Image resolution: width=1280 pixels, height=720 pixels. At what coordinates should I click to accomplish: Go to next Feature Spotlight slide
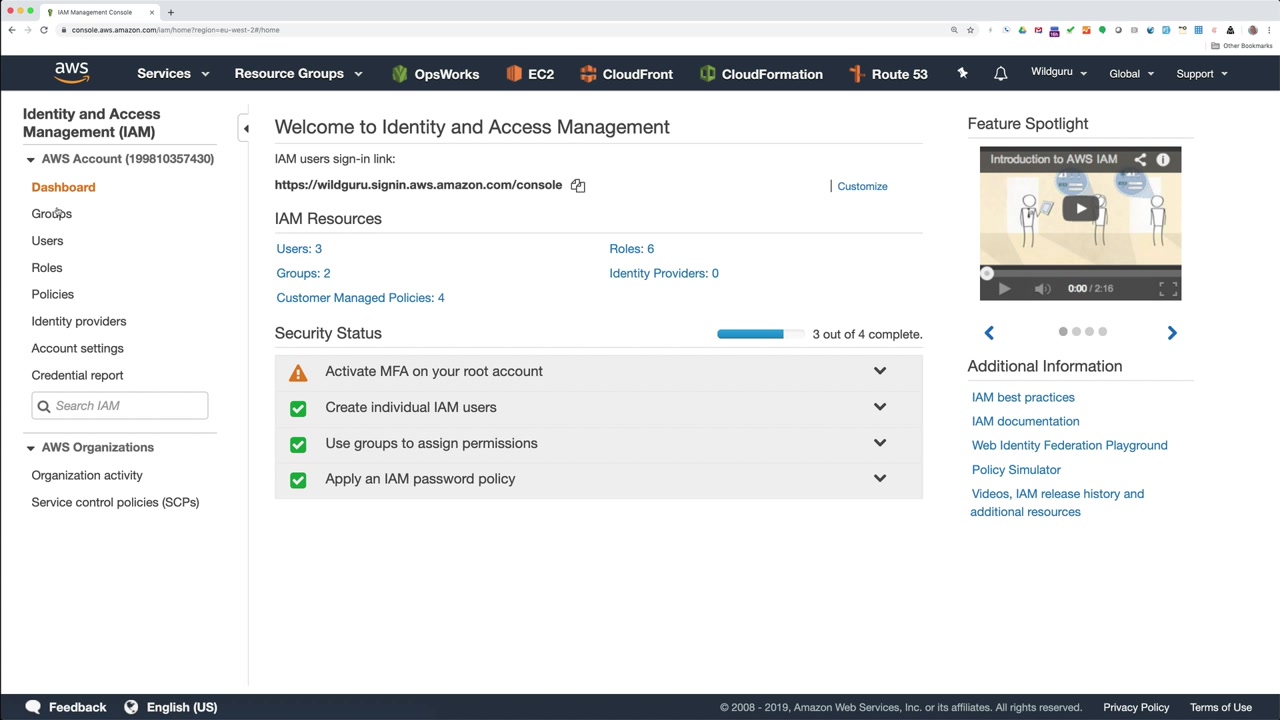(x=1172, y=333)
